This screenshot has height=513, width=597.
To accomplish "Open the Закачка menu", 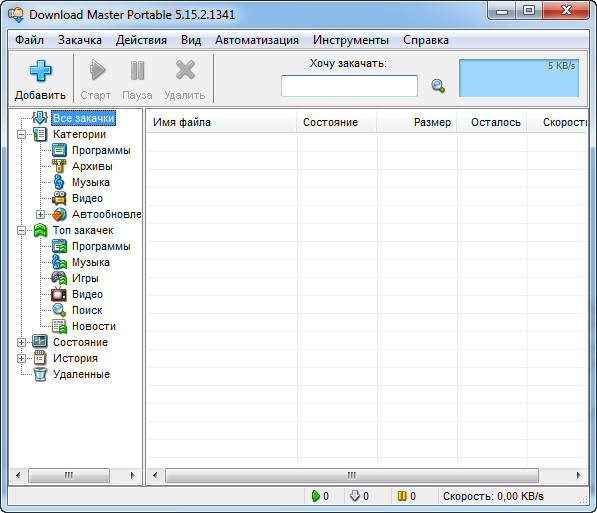I will coord(80,40).
